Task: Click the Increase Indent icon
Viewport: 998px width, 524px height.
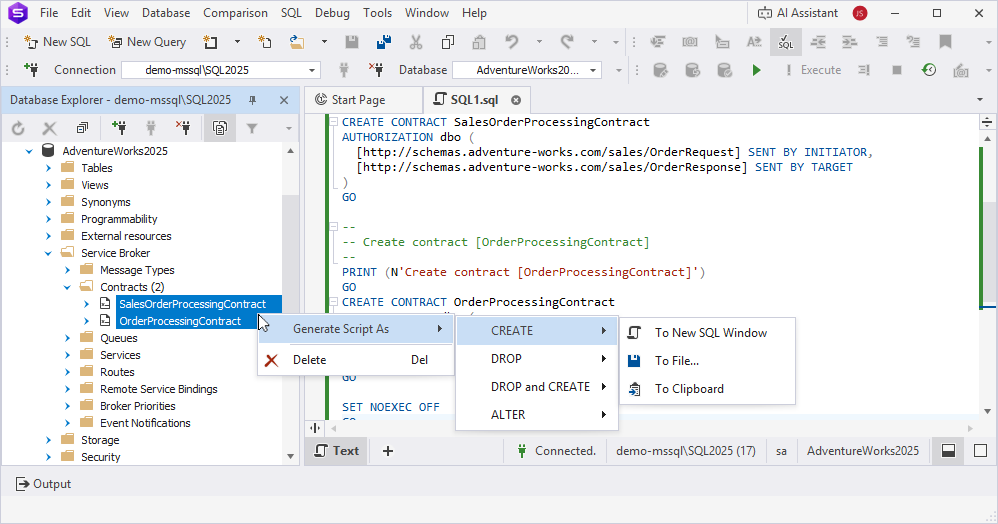Action: tap(850, 42)
